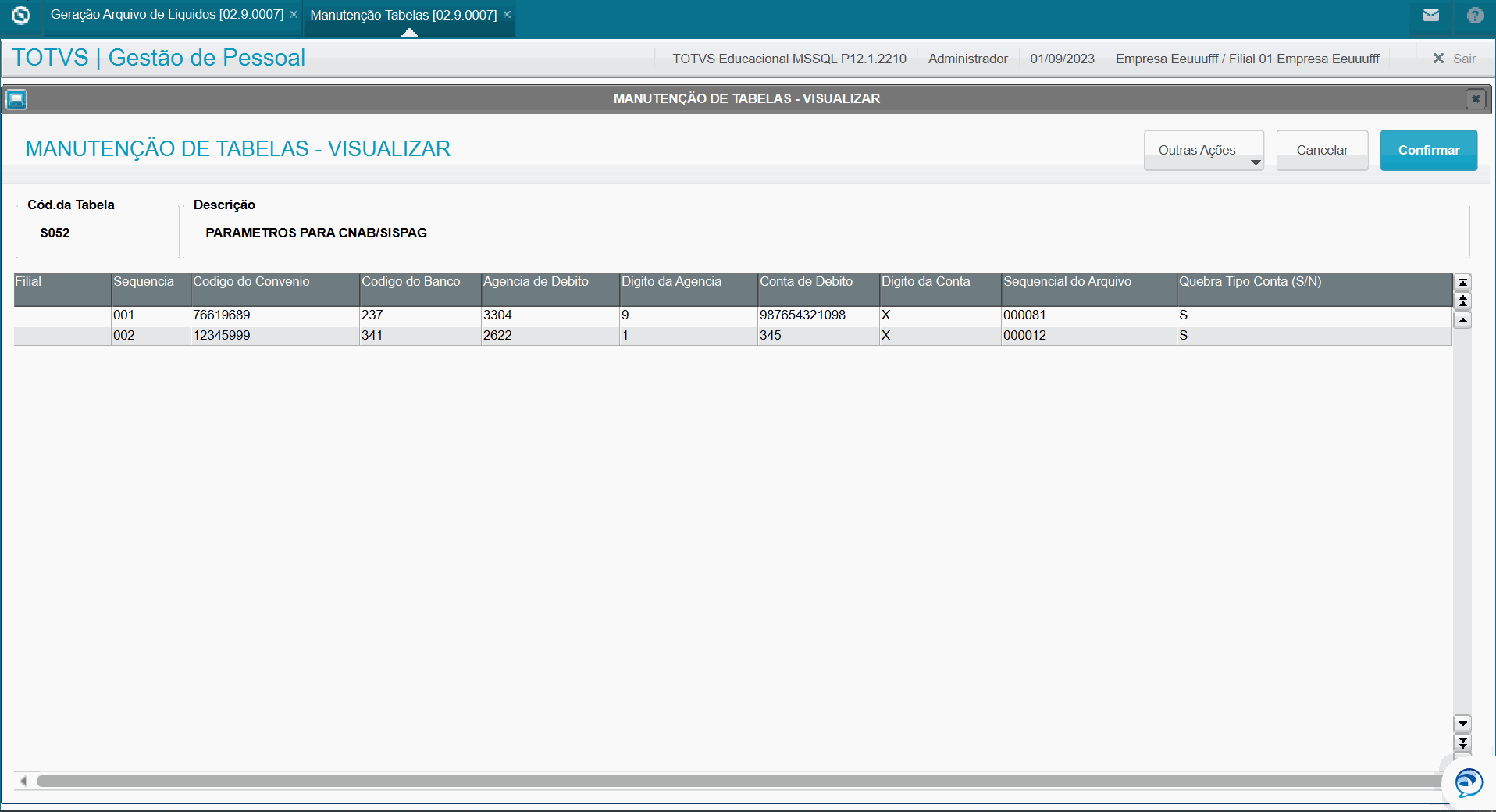This screenshot has width=1496, height=812.
Task: Go up one page in grid
Action: point(1462,301)
